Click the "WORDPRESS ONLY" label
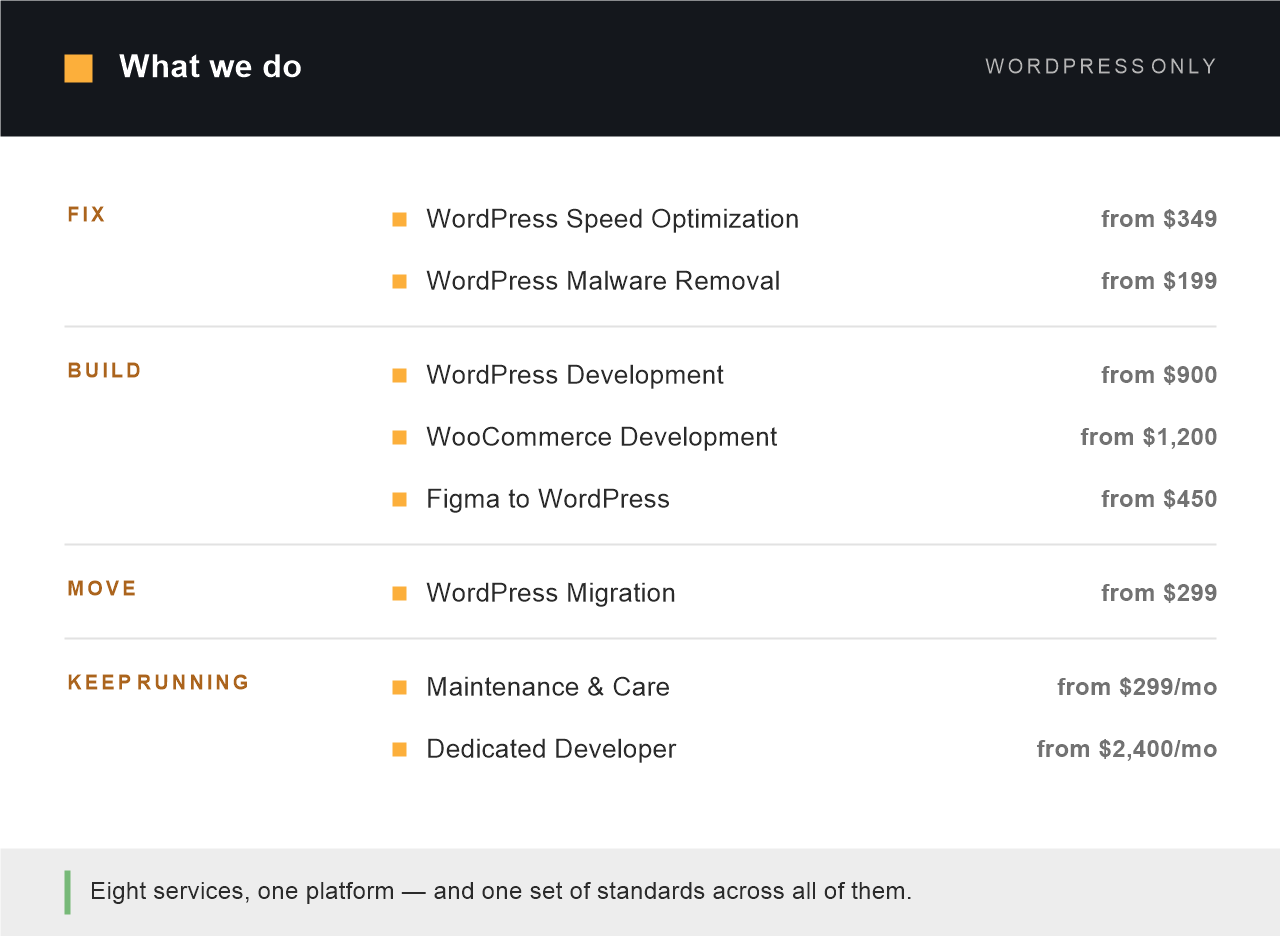Image resolution: width=1280 pixels, height=936 pixels. click(1101, 67)
